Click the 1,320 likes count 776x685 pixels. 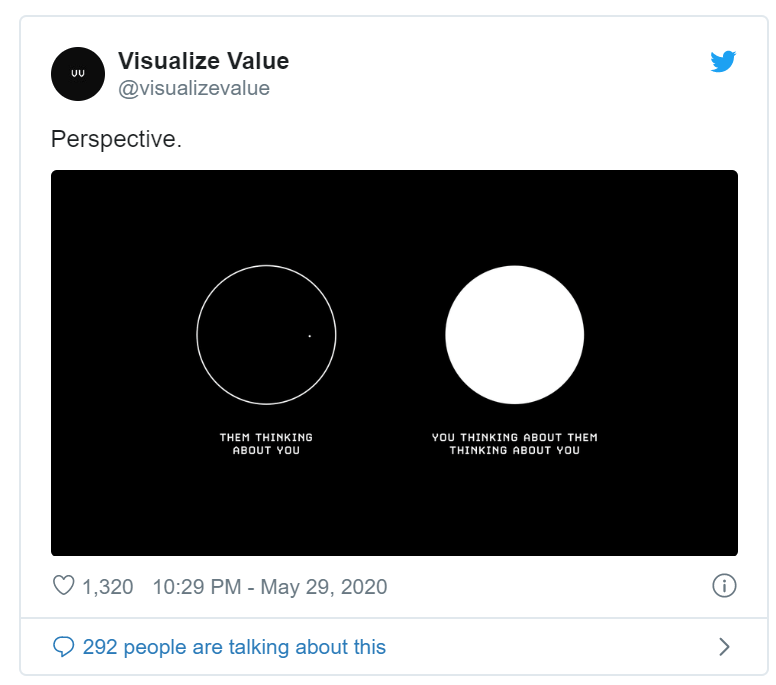108,586
